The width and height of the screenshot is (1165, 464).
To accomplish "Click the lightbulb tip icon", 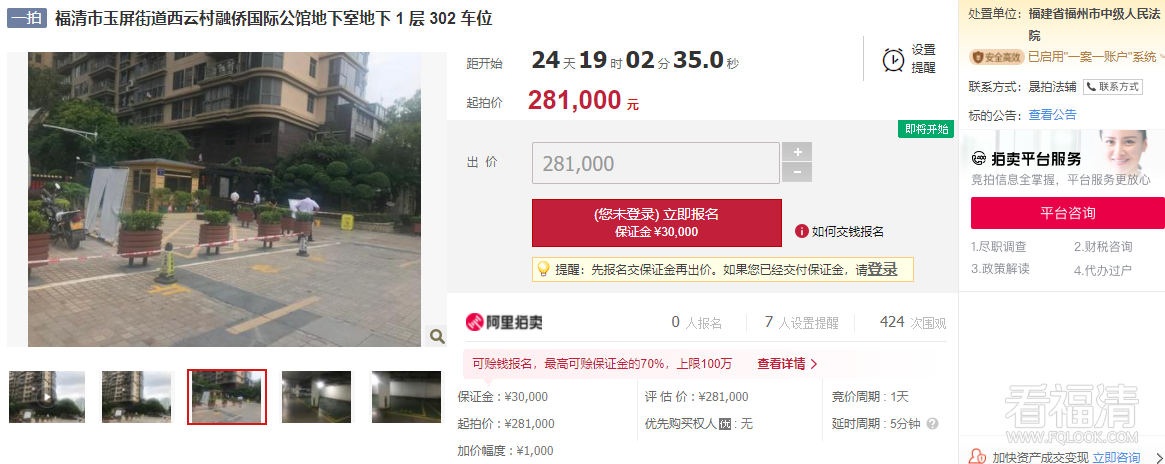I will (x=543, y=269).
